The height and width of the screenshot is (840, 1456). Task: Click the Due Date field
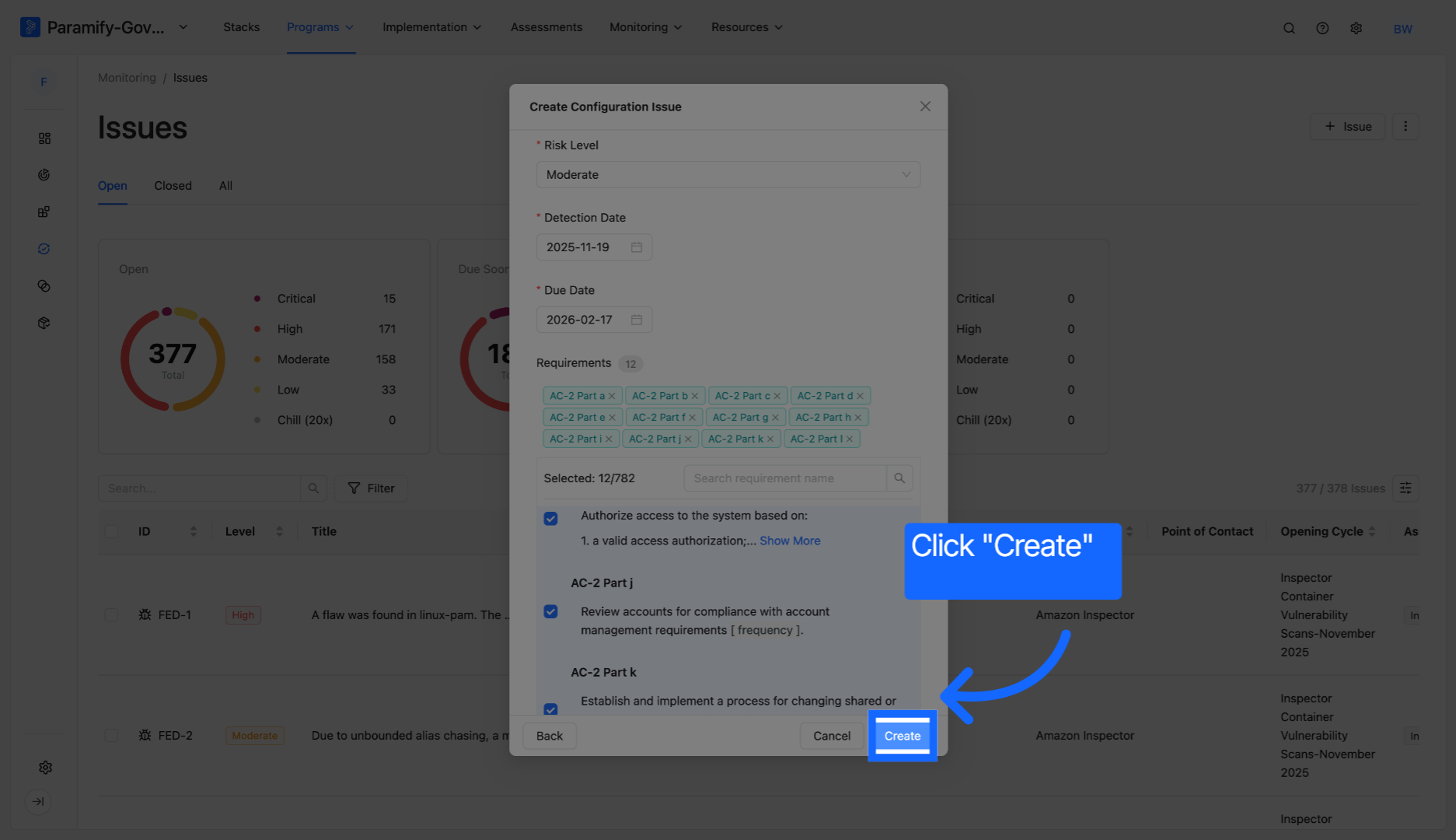594,320
